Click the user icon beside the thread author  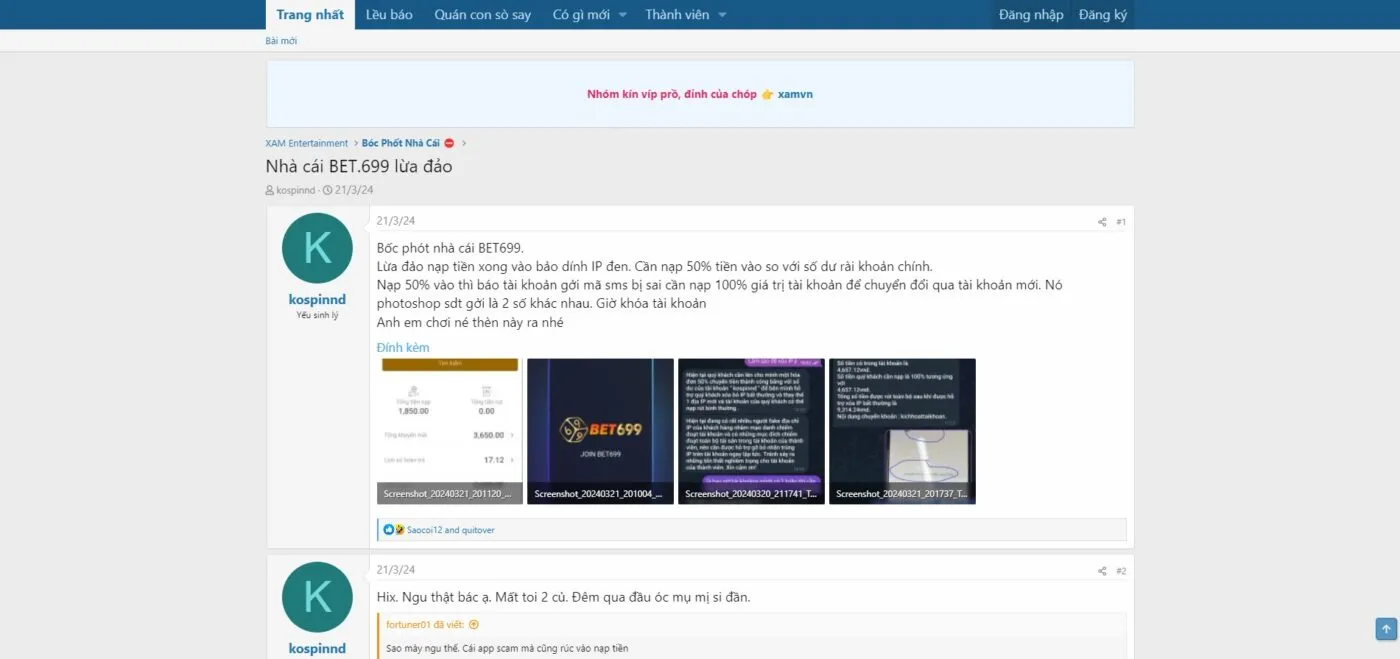point(270,190)
